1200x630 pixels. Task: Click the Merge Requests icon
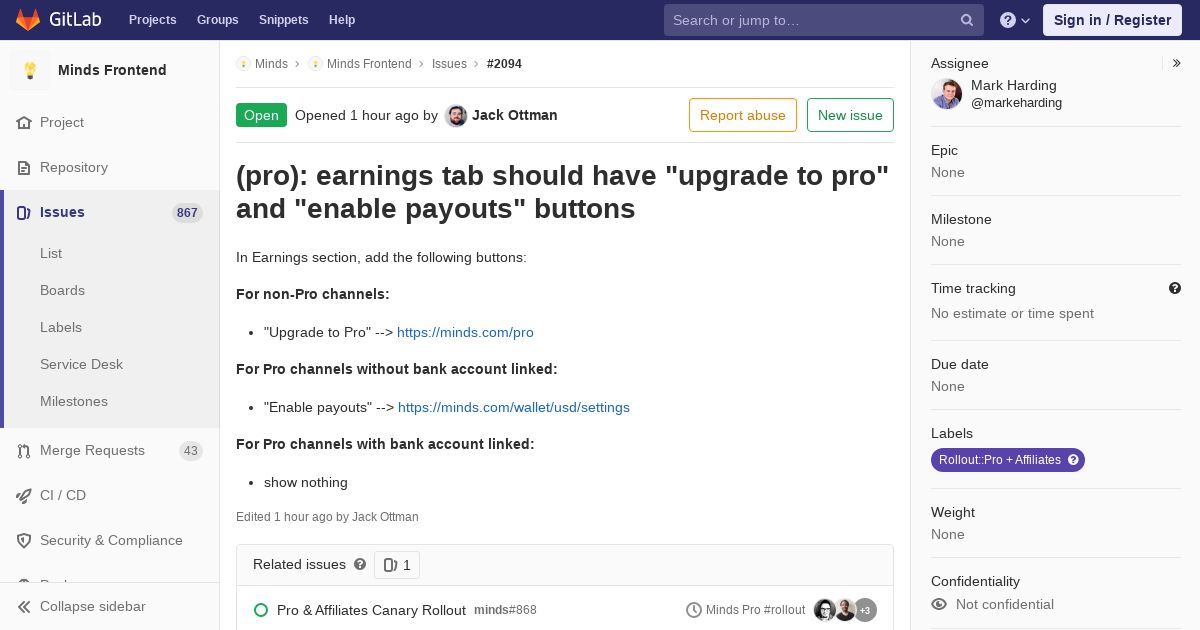coord(24,451)
